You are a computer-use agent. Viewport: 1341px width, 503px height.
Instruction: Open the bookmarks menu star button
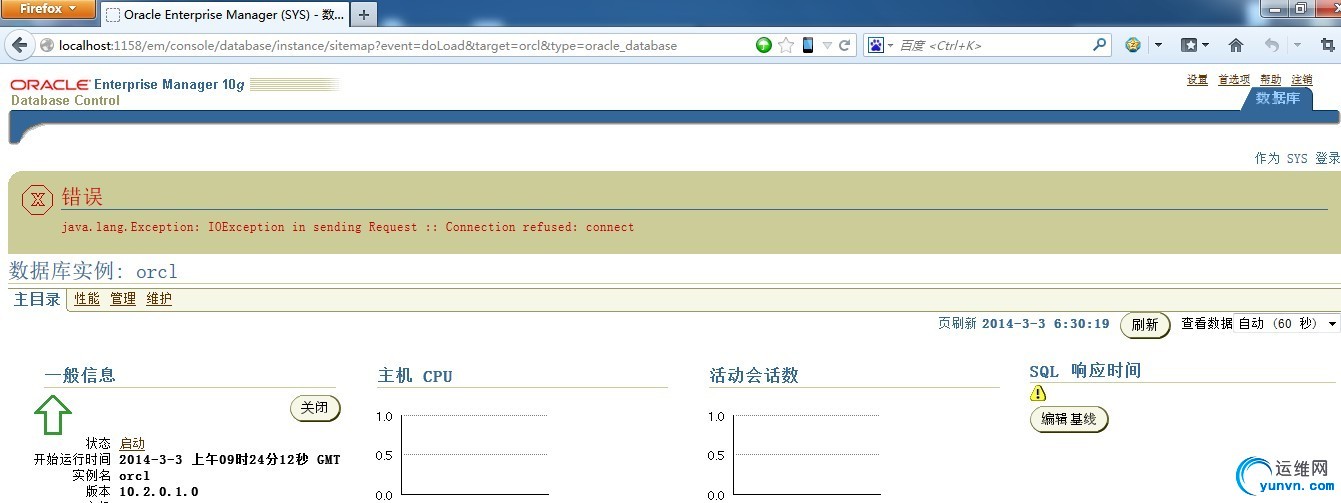tap(1194, 45)
